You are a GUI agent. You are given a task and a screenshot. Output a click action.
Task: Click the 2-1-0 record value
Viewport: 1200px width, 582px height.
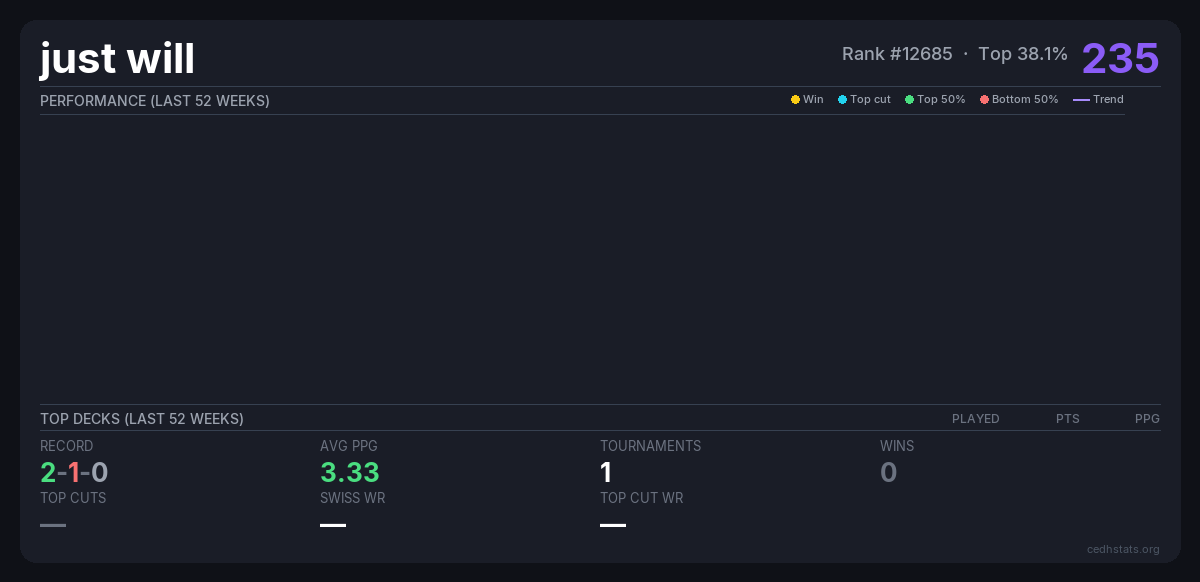tap(74, 472)
